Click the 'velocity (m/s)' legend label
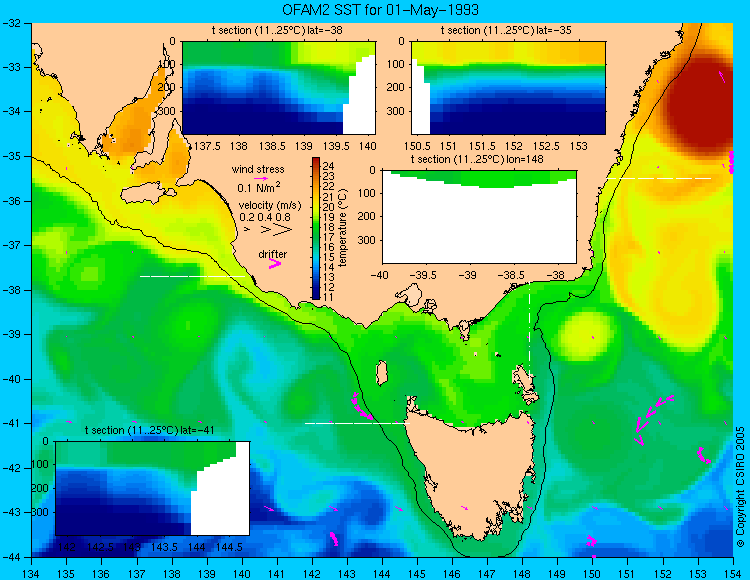Viewport: 750px width, 580px height. (270, 206)
